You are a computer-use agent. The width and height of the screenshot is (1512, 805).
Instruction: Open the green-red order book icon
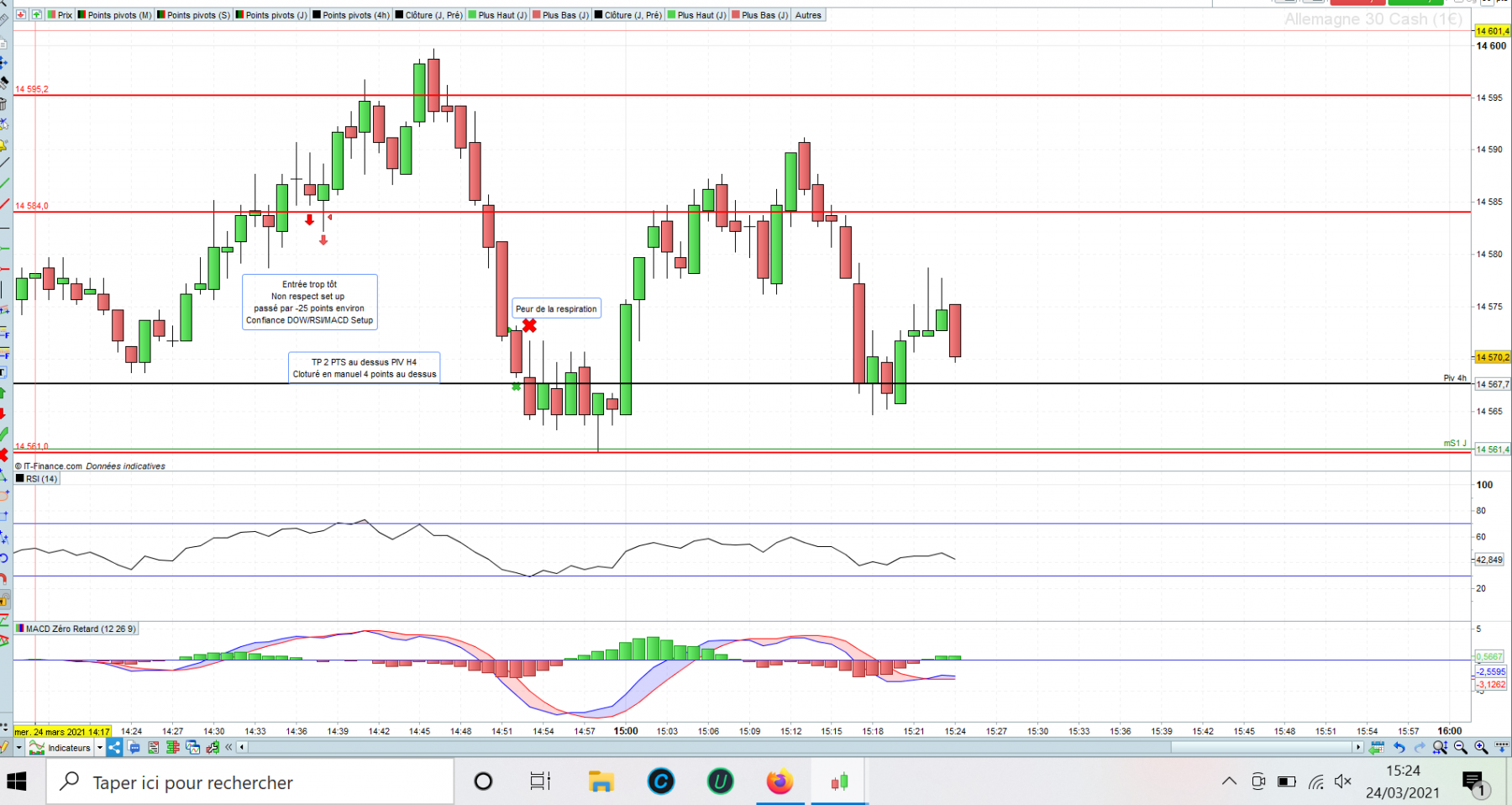172,747
